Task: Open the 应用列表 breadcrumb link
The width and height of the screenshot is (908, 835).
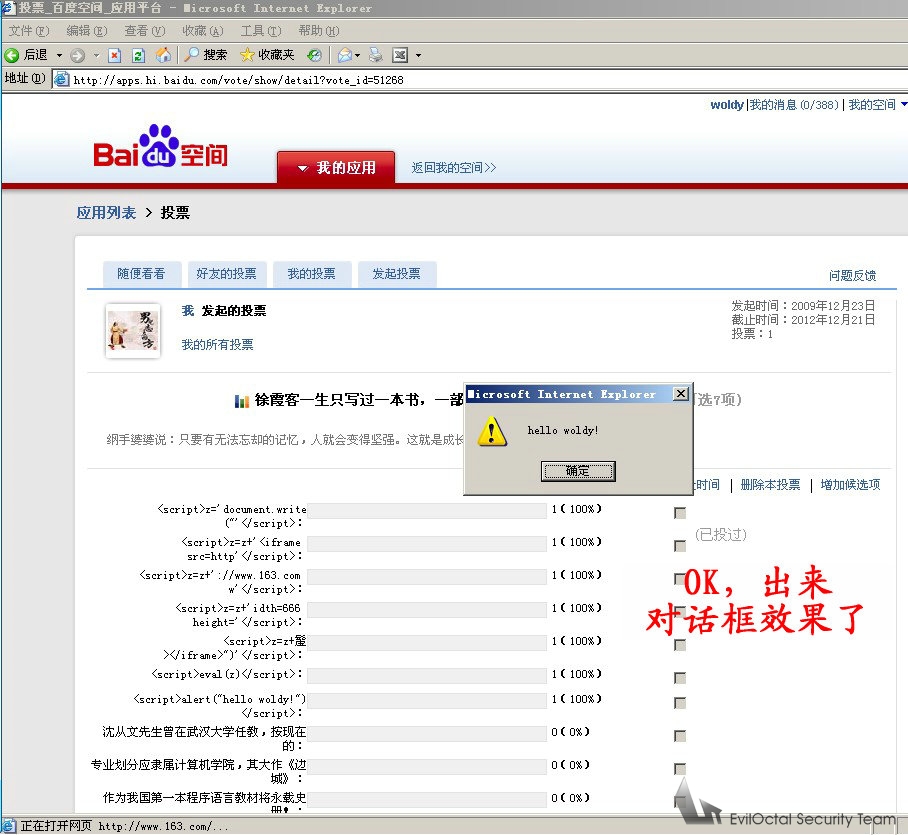Action: [x=106, y=213]
